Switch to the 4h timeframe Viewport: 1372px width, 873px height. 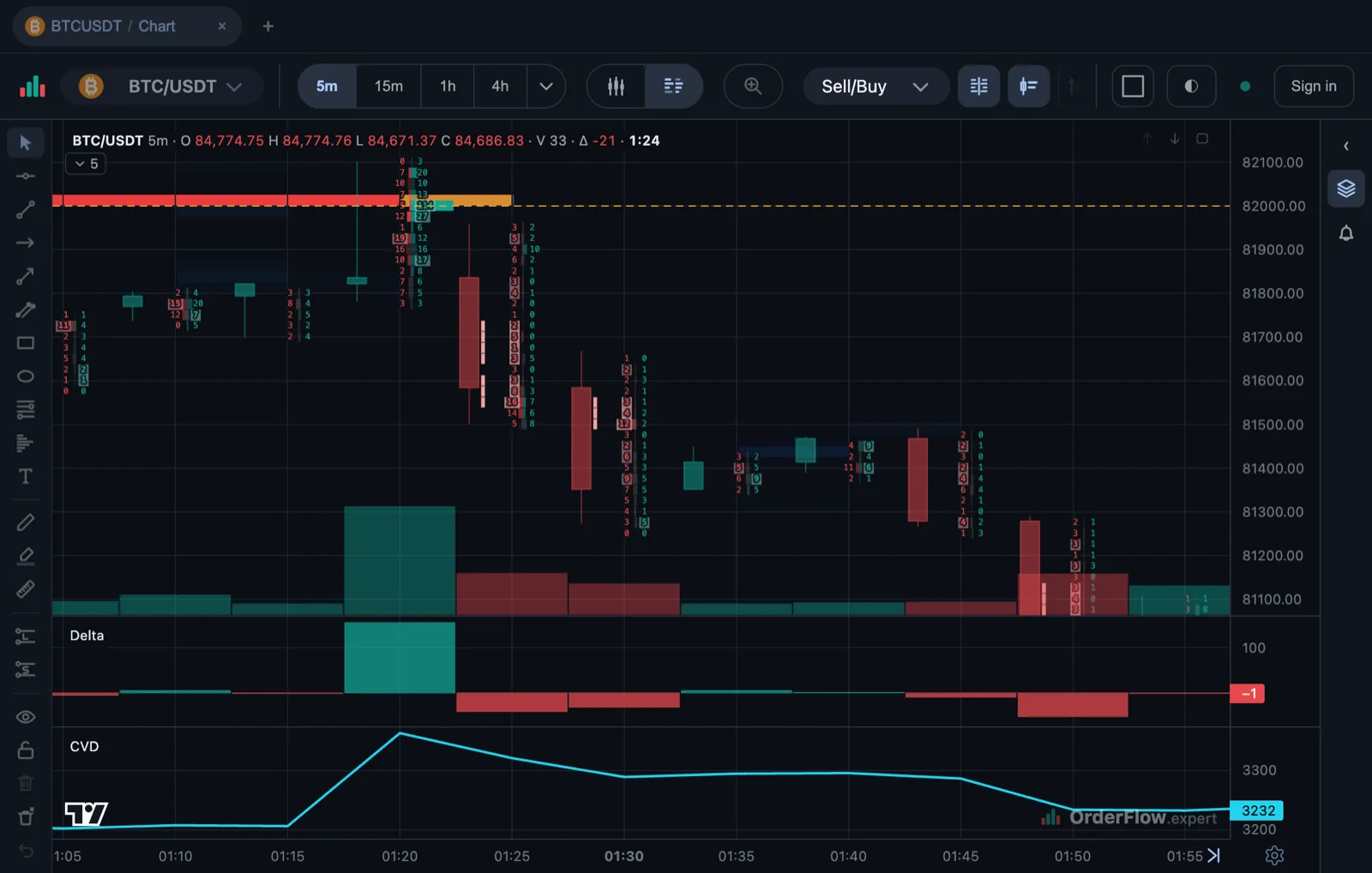pyautogui.click(x=500, y=86)
